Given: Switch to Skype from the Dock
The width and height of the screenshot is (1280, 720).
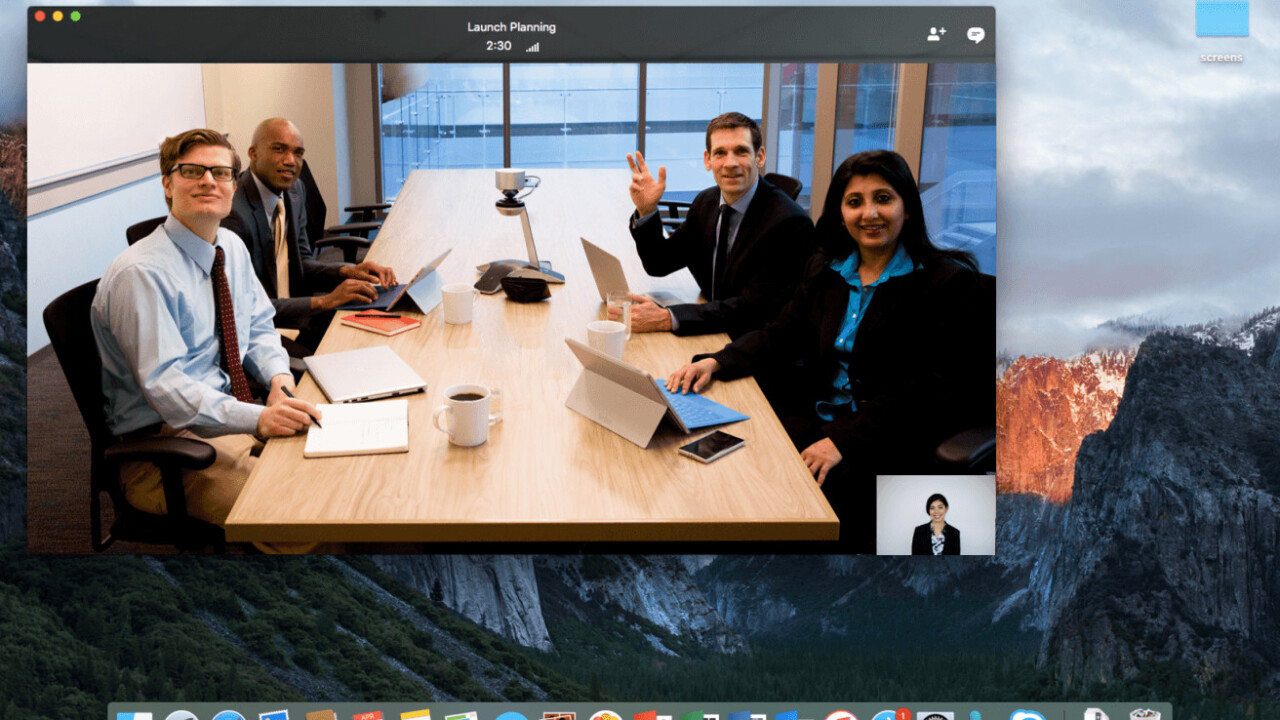Looking at the screenshot, I should pos(1027,715).
